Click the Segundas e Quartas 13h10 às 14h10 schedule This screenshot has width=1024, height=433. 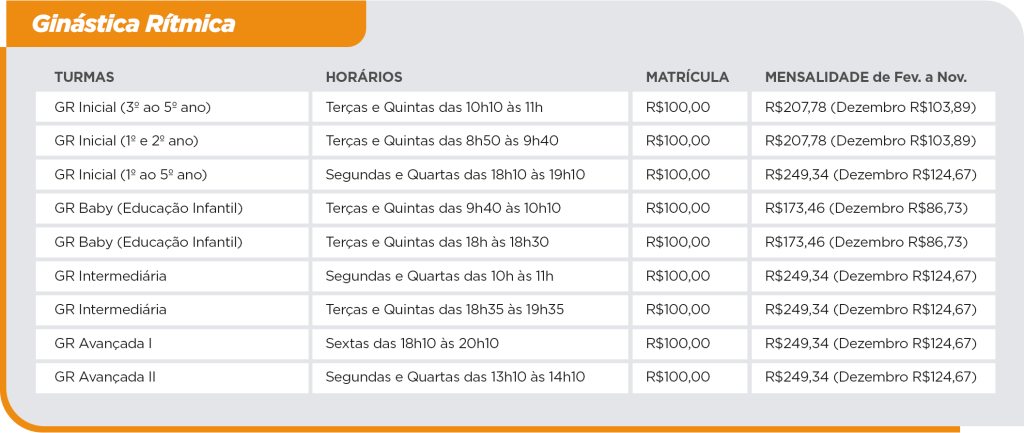(455, 377)
